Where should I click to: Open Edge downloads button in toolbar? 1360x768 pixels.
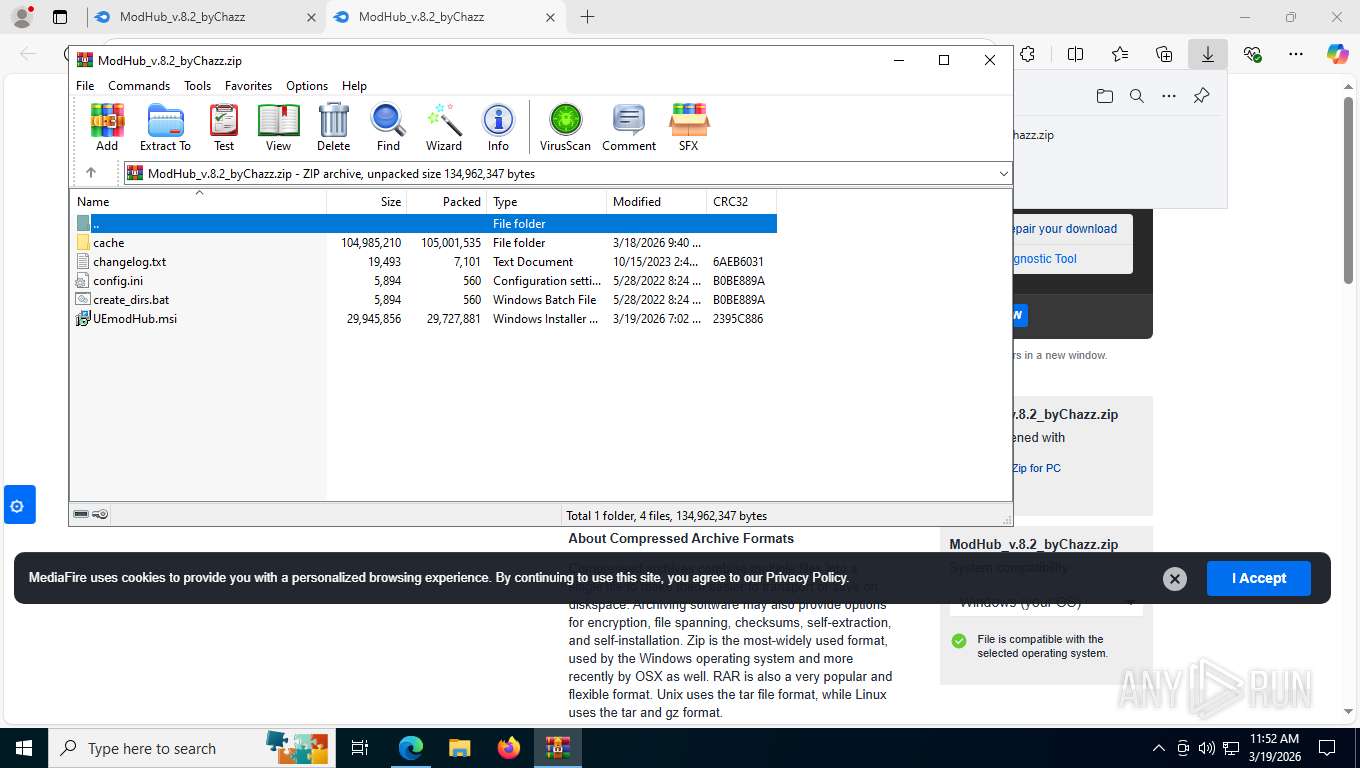point(1208,54)
